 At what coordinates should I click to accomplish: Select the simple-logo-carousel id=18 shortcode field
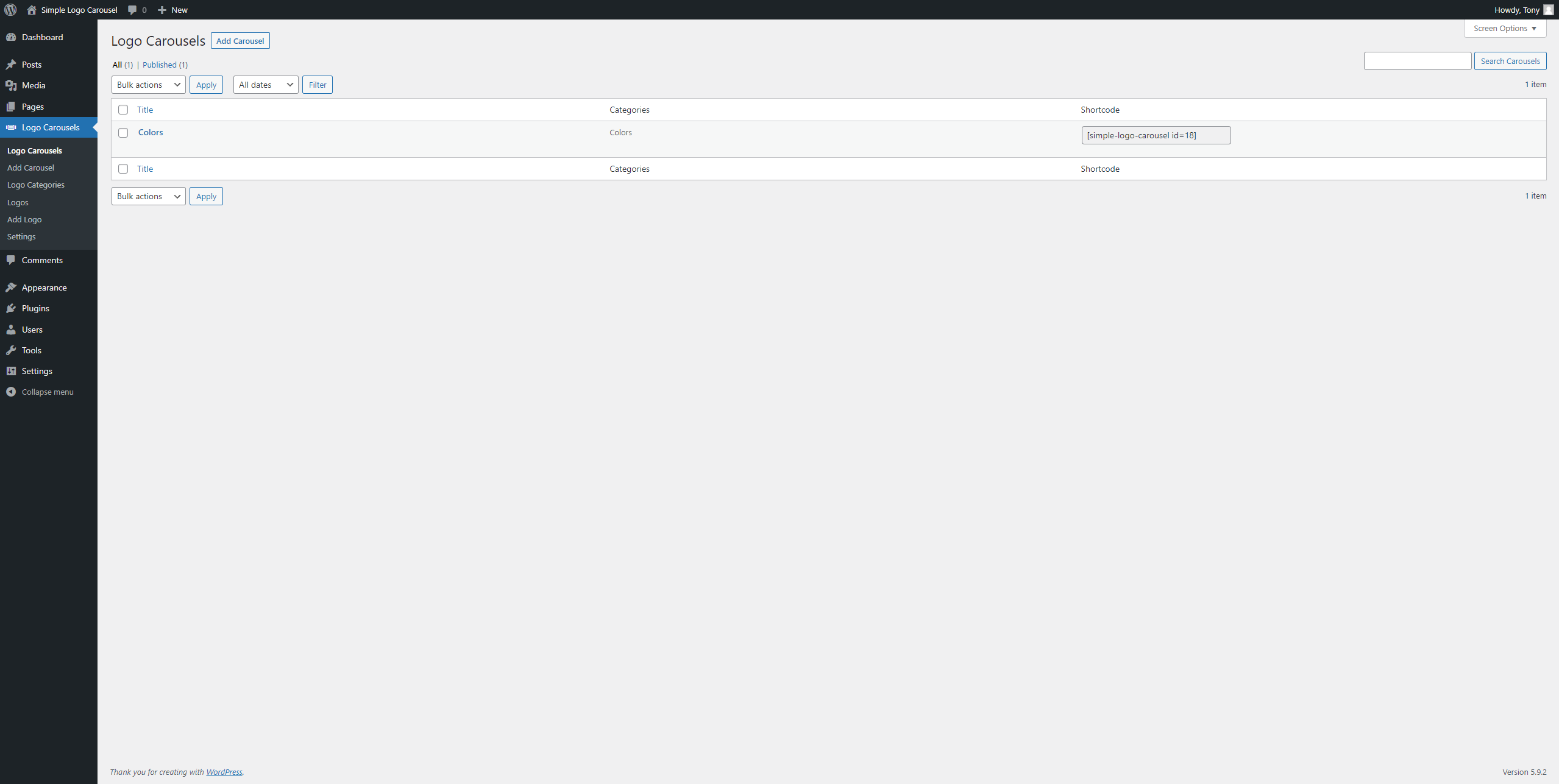pyautogui.click(x=1156, y=135)
